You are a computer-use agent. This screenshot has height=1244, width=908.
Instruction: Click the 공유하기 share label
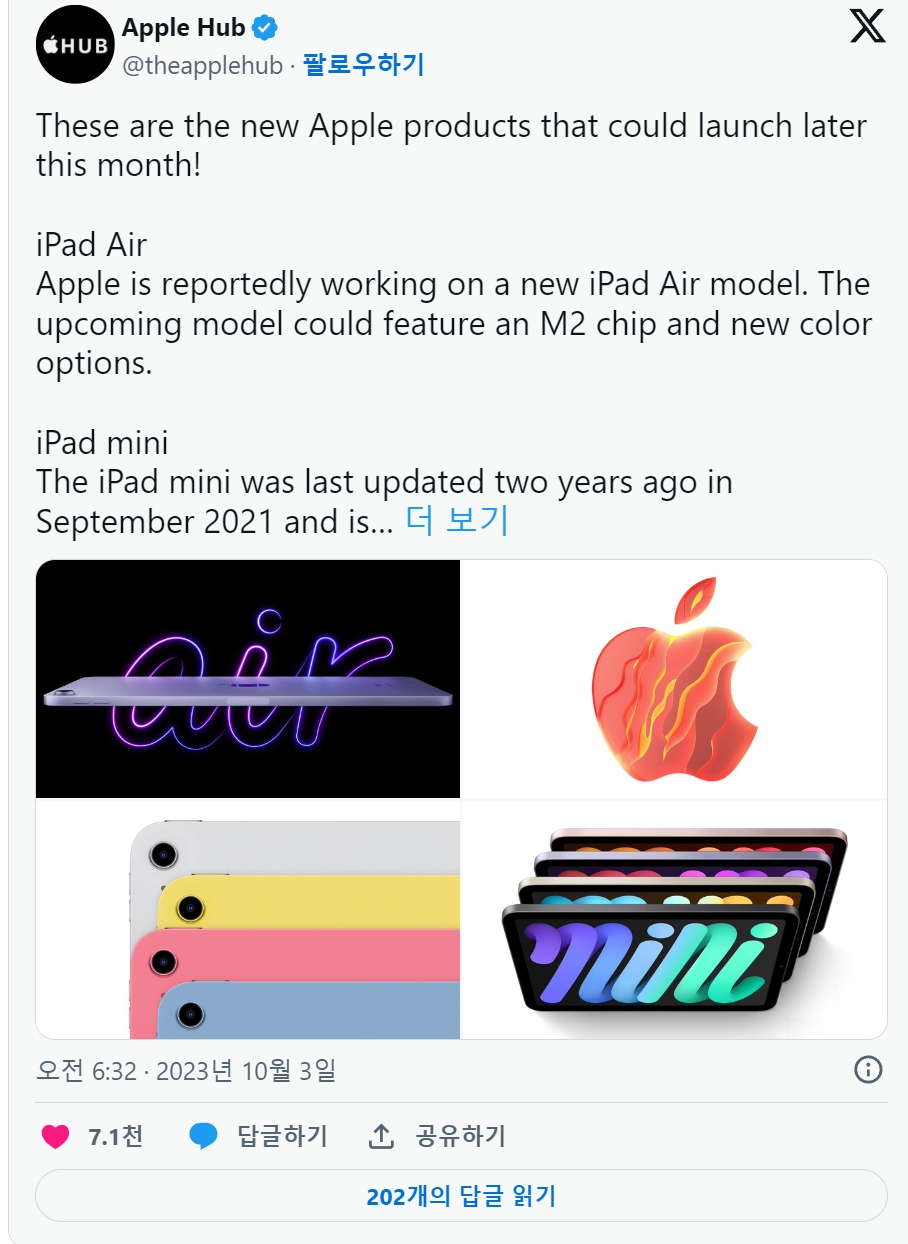click(460, 1136)
